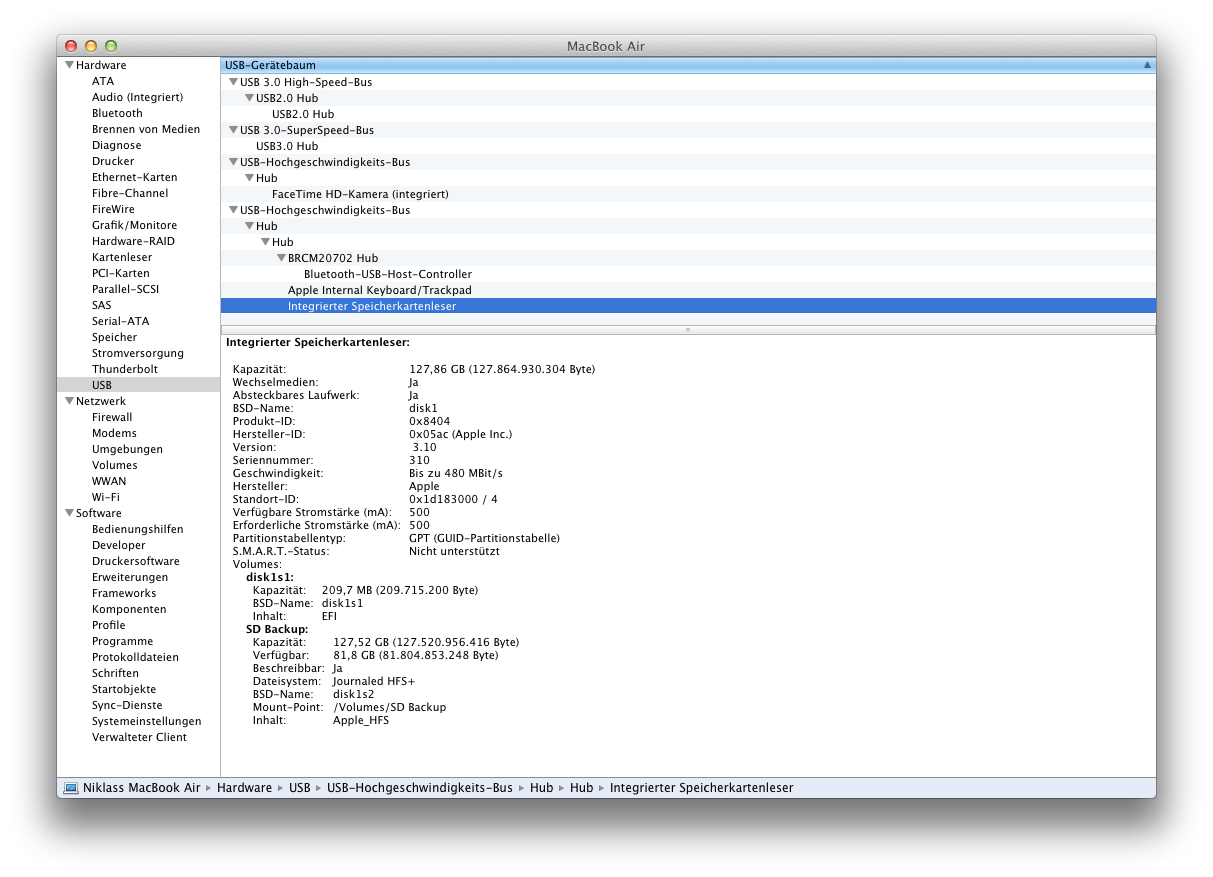
Task: Open the Diagnose entry
Action: tap(117, 145)
